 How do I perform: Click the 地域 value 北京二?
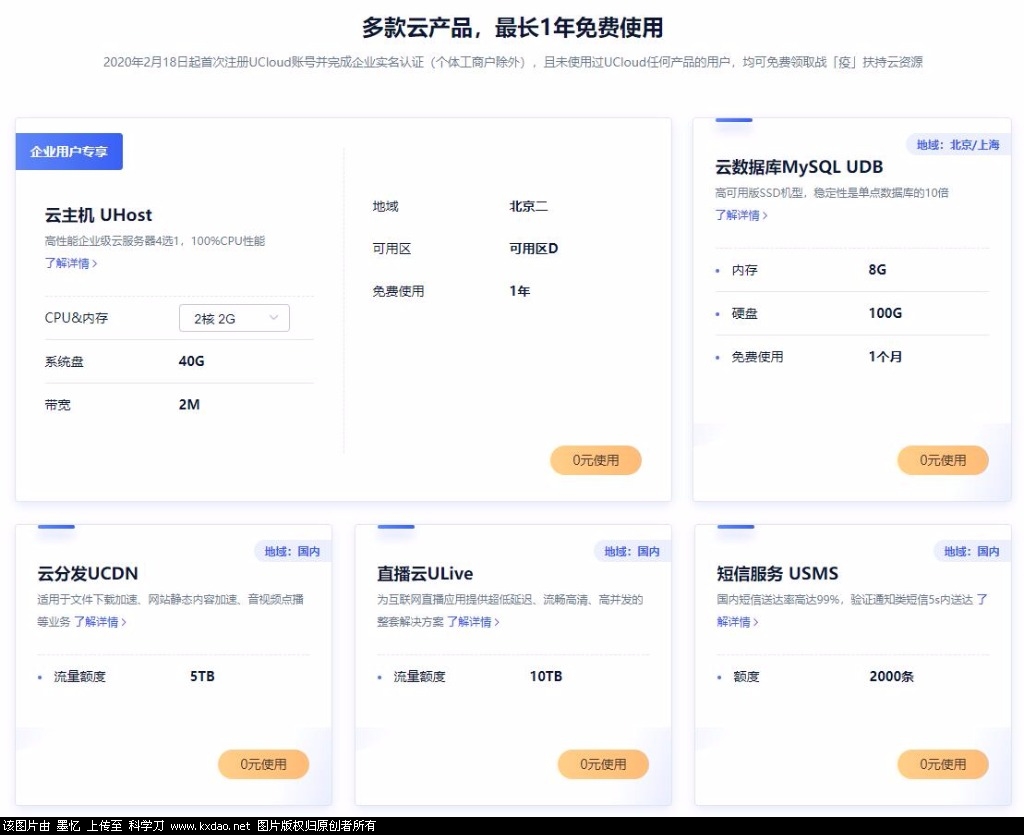click(528, 206)
